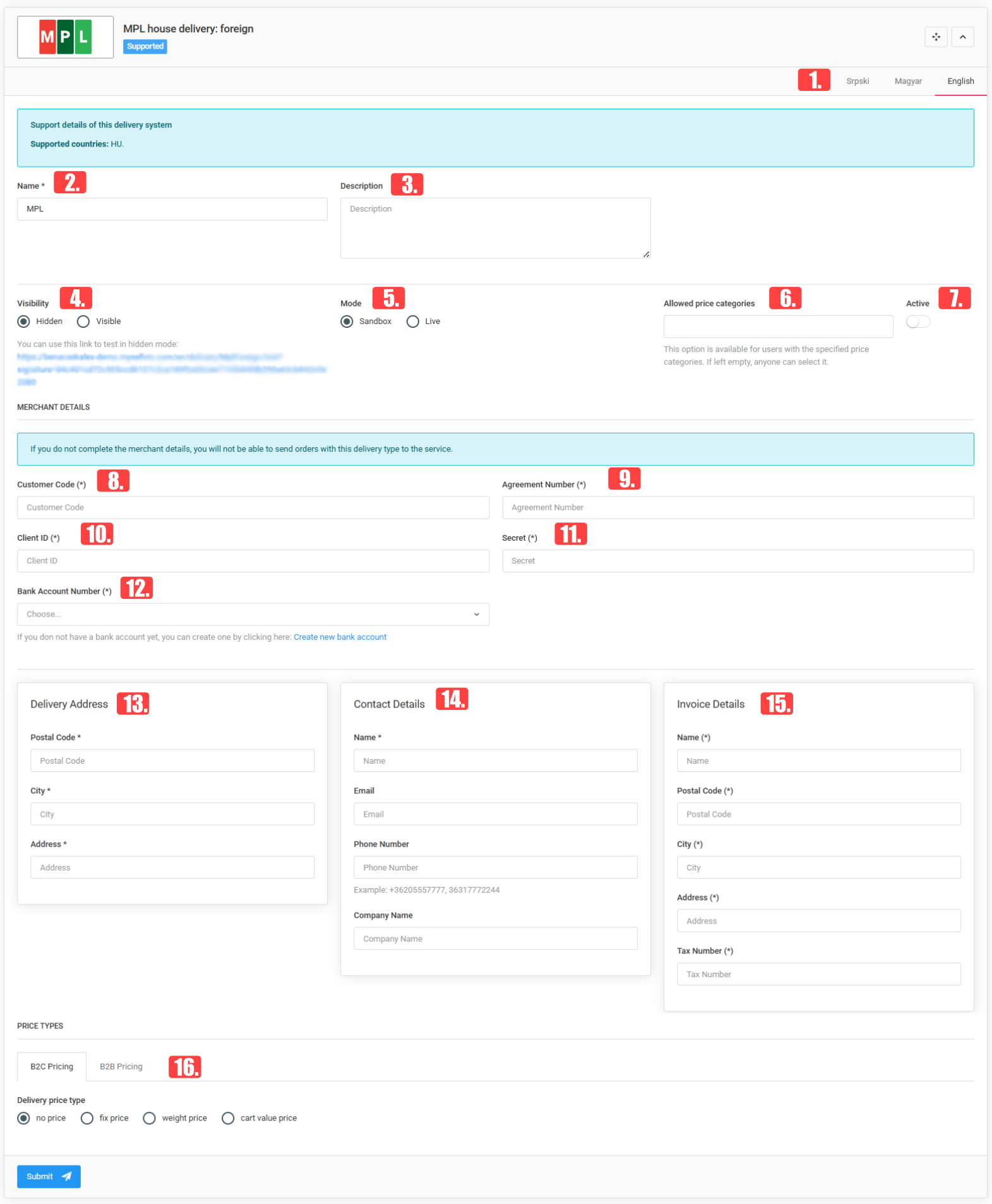Click the MPL logo image

65,37
